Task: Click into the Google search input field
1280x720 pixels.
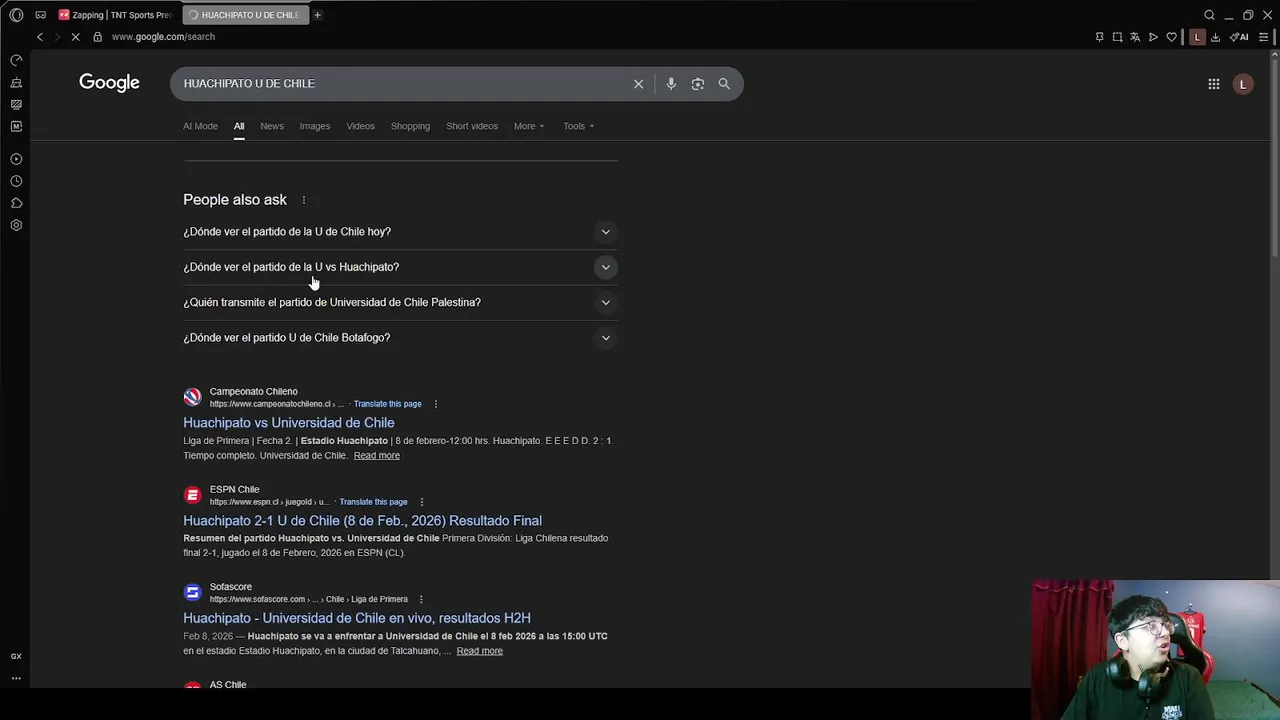Action: [400, 84]
